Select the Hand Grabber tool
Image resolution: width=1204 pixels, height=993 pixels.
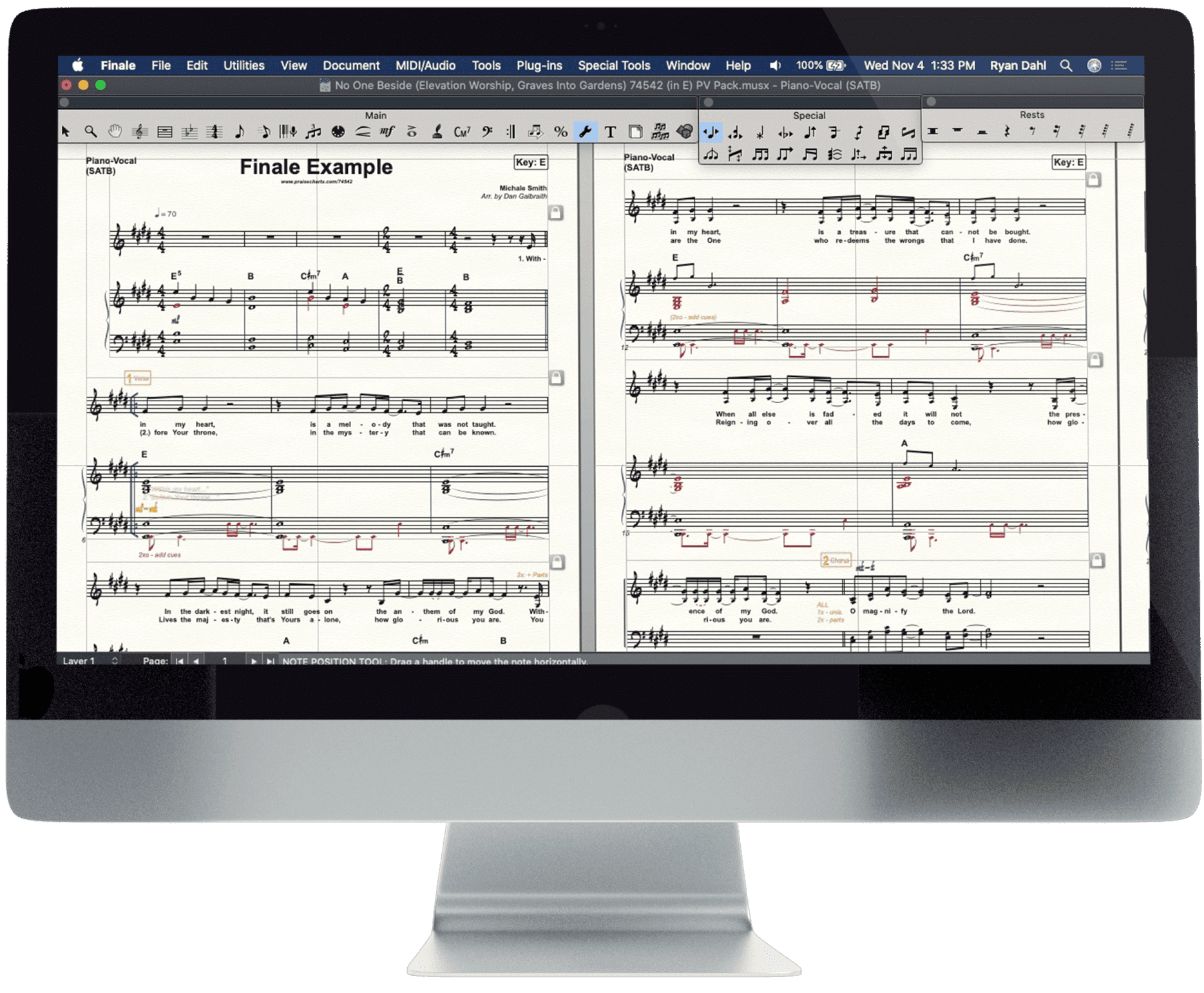click(115, 132)
